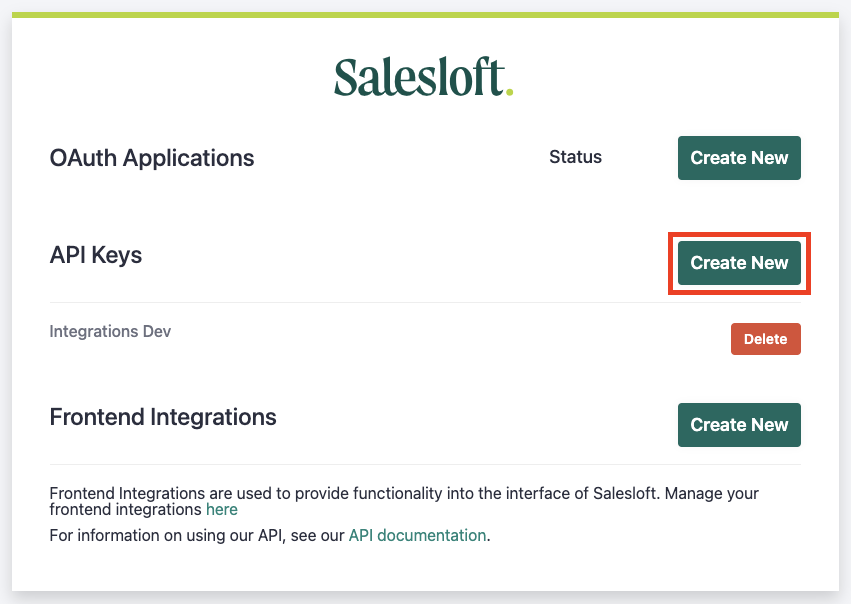Select the Frontend Integrations heading

163,417
